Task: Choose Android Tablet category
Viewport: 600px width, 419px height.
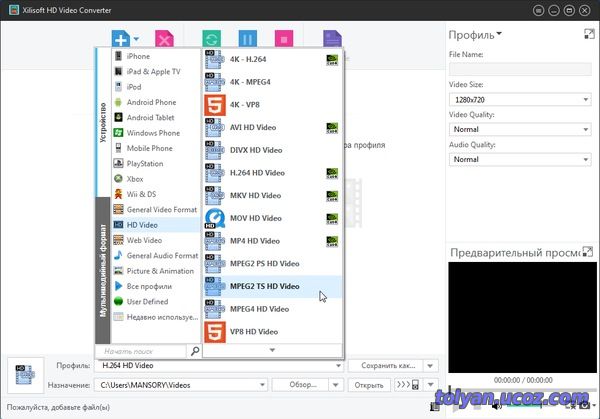Action: (156, 117)
